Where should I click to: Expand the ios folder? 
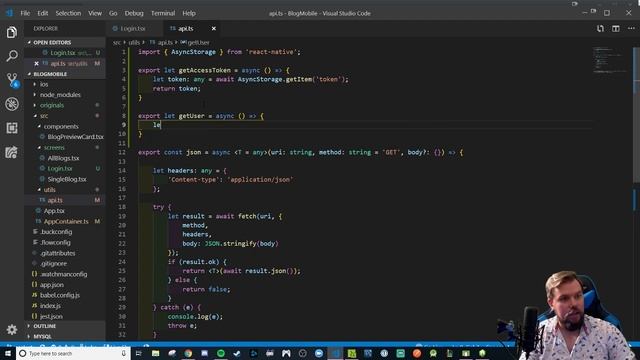[44, 84]
